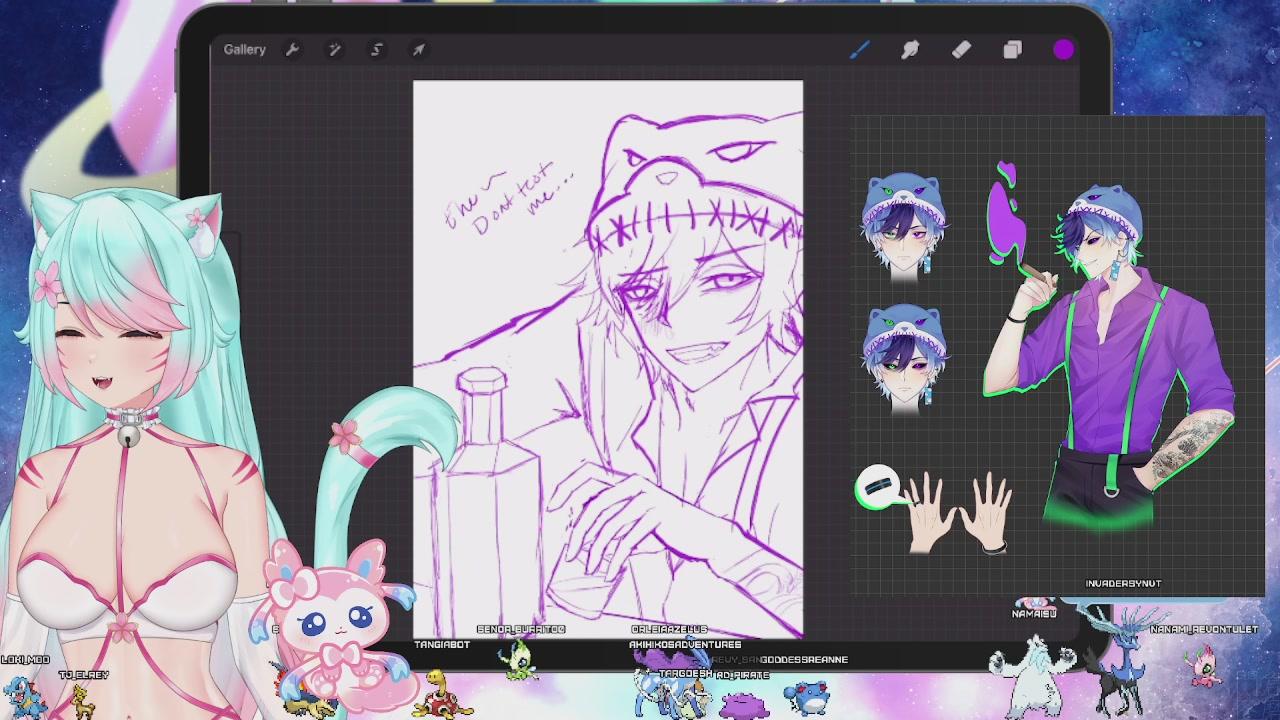Open the Layers panel
The height and width of the screenshot is (720, 1280).
[x=1012, y=49]
